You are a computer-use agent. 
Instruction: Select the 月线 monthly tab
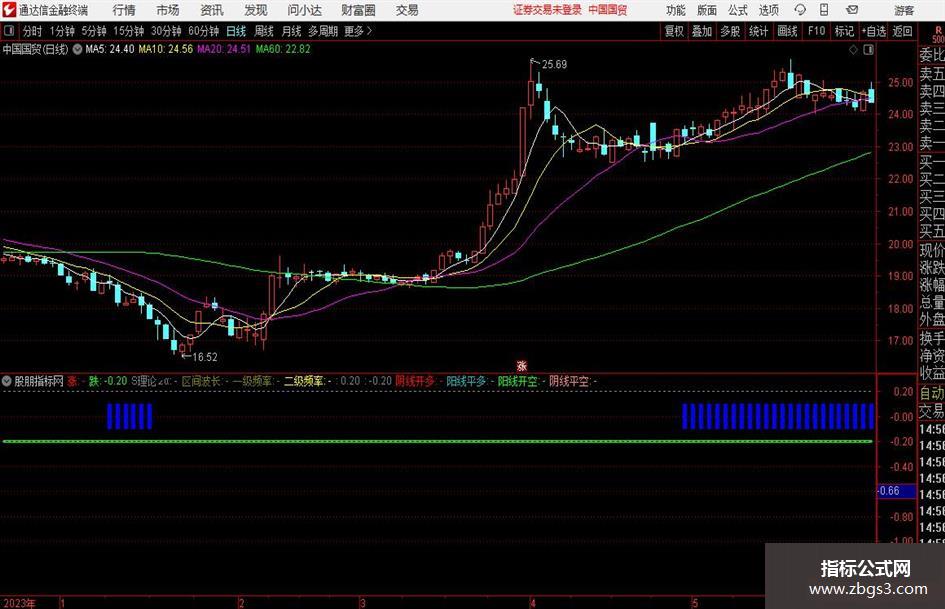pos(291,31)
